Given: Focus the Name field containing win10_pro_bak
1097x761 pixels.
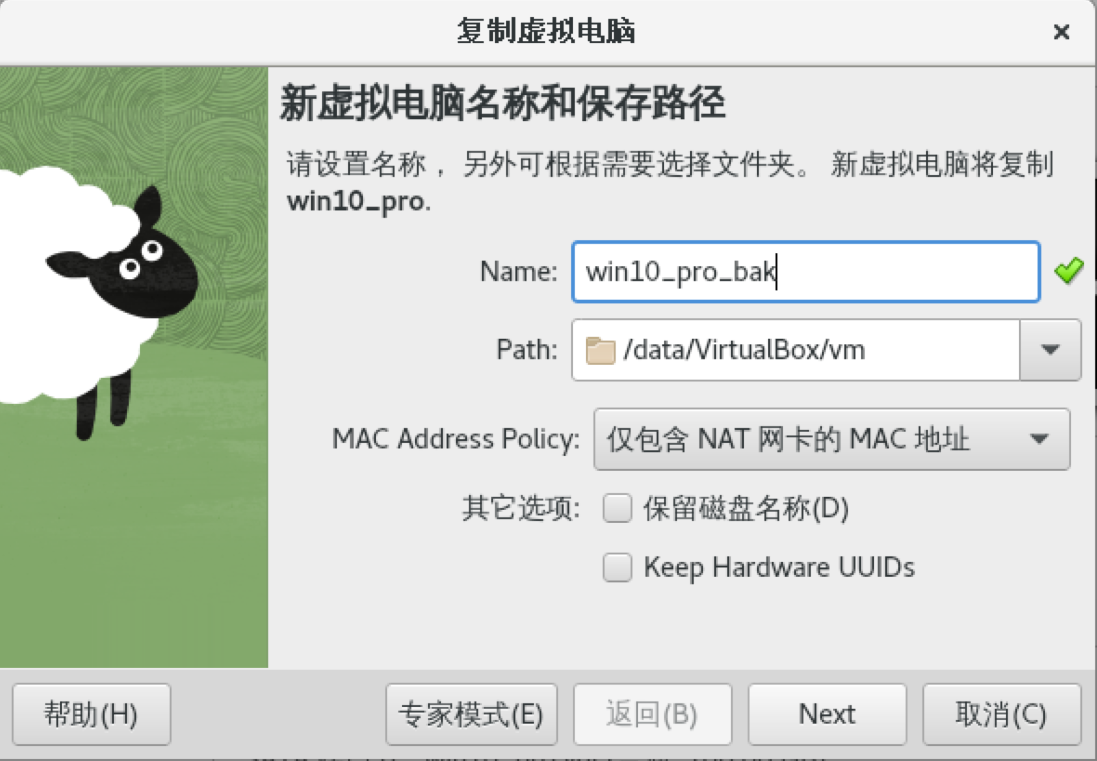Looking at the screenshot, I should click(806, 271).
